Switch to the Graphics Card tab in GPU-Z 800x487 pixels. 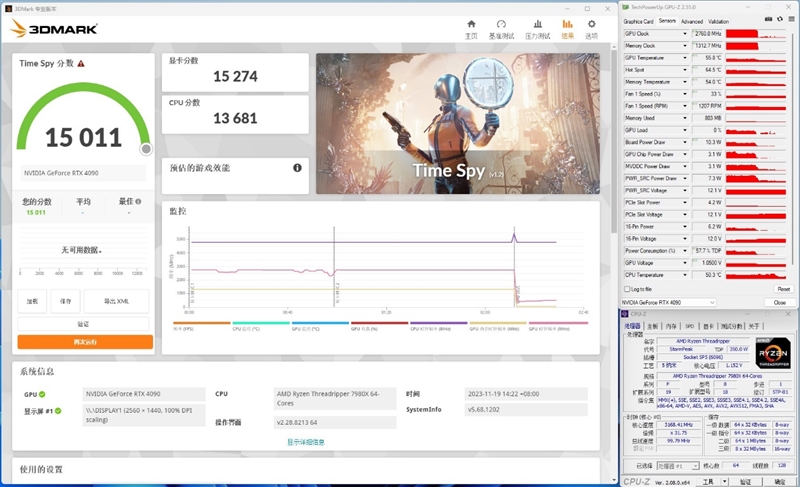(638, 21)
